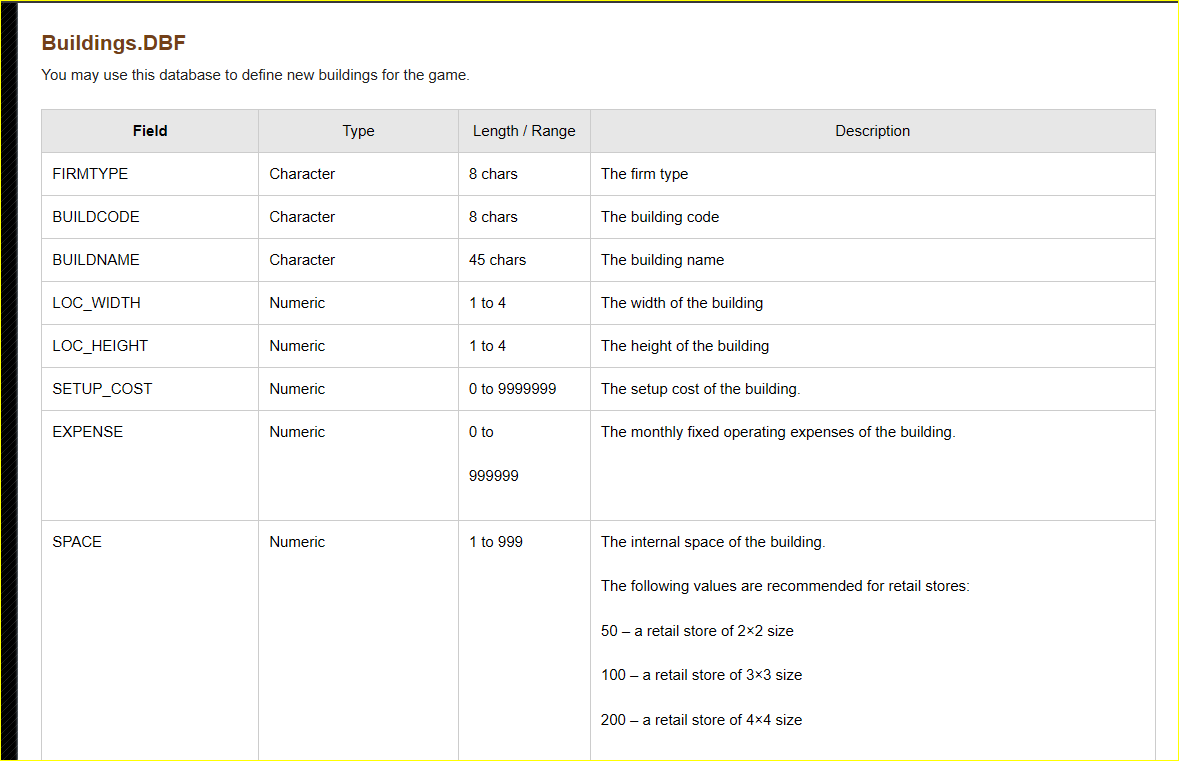Click the Buildings.DBF heading
Image resolution: width=1179 pixels, height=761 pixels.
114,43
